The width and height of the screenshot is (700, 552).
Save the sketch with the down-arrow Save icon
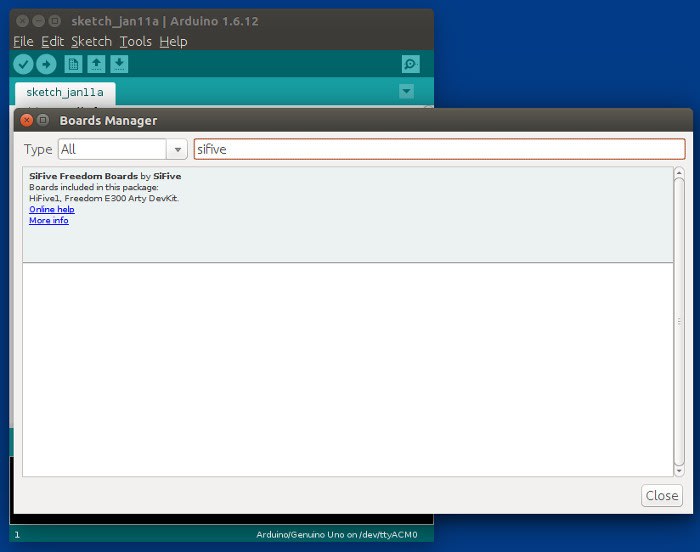119,64
